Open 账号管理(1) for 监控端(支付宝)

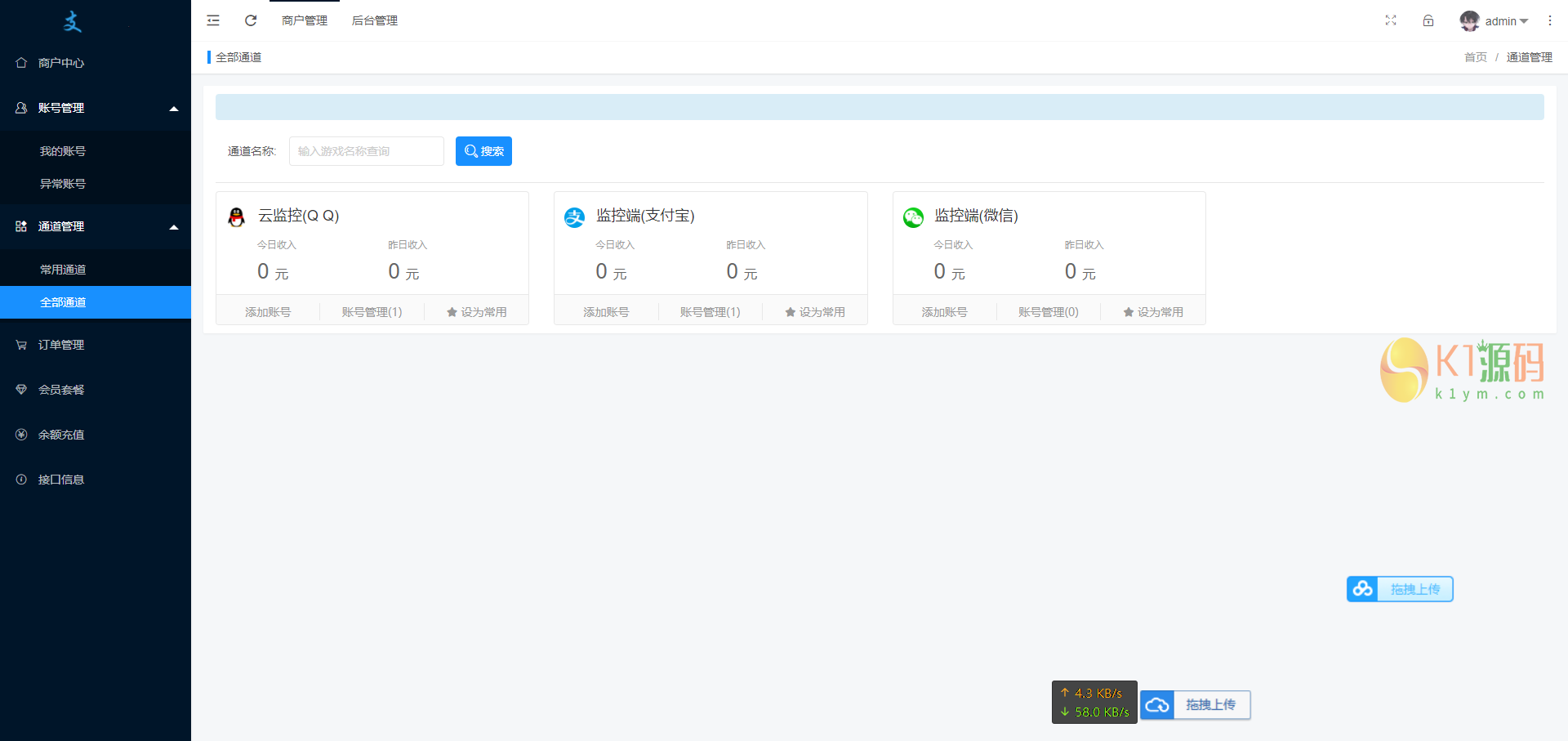pyautogui.click(x=710, y=312)
